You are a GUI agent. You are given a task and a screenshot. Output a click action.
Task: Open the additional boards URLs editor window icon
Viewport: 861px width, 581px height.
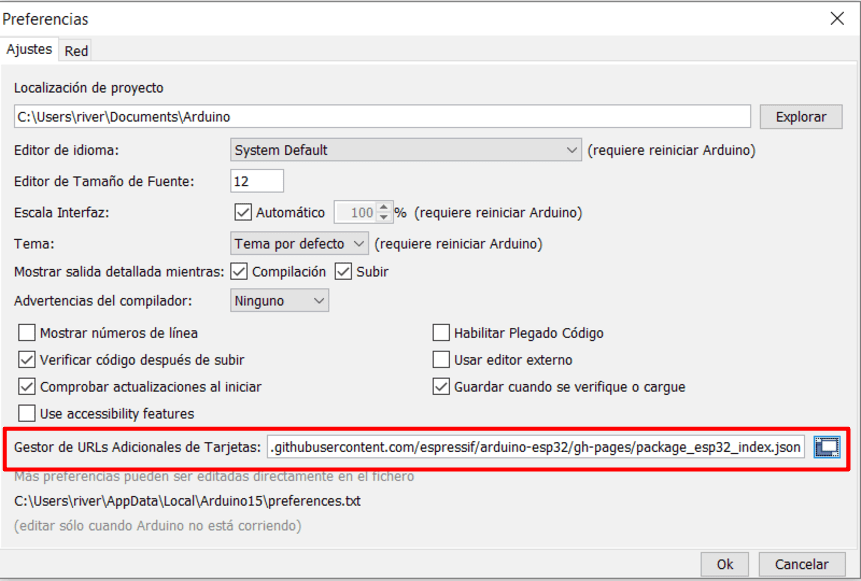pos(827,447)
